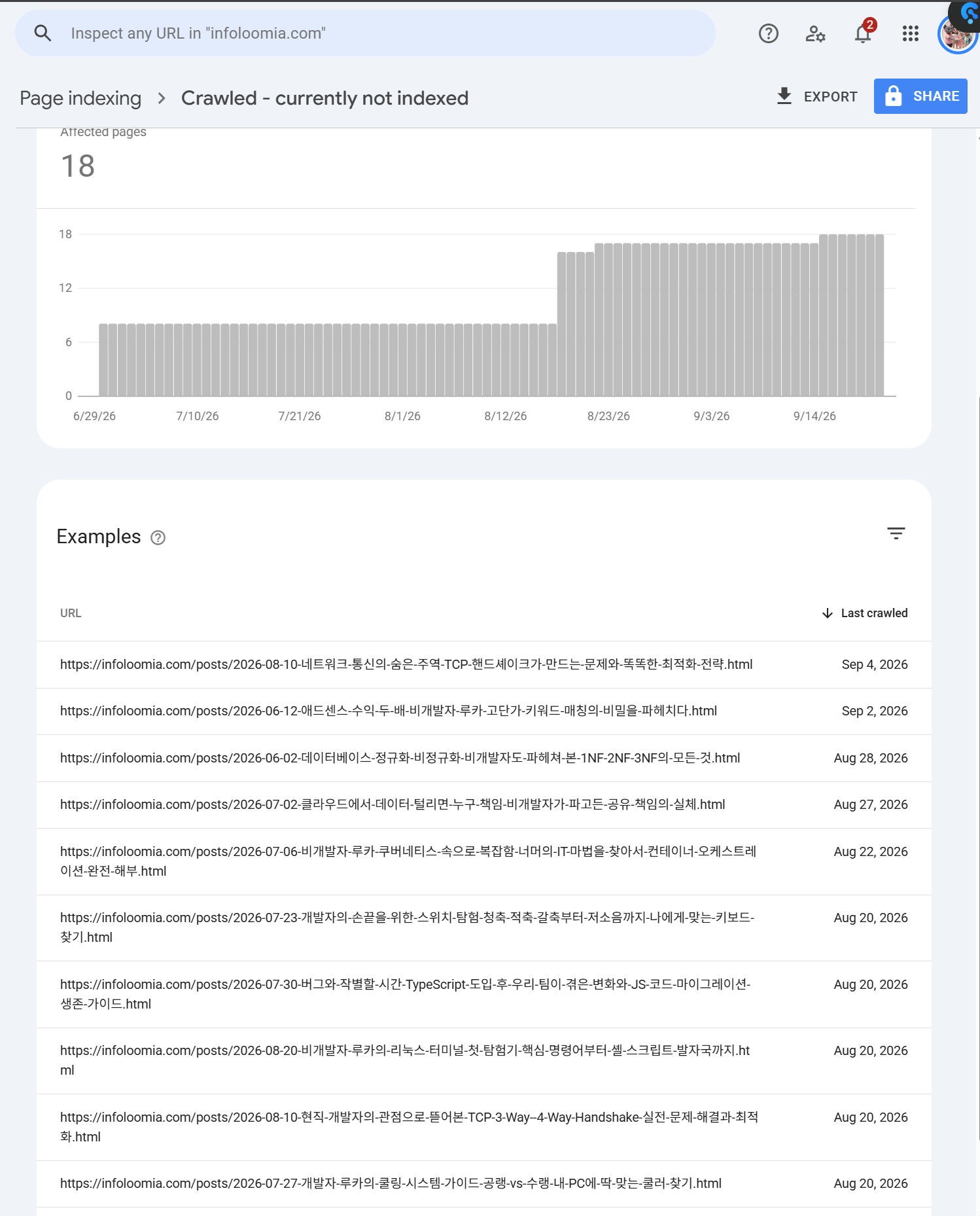
Task: Open the 2026-08-10 네트워크-통신의-숨은-주역 URL row
Action: click(x=484, y=664)
